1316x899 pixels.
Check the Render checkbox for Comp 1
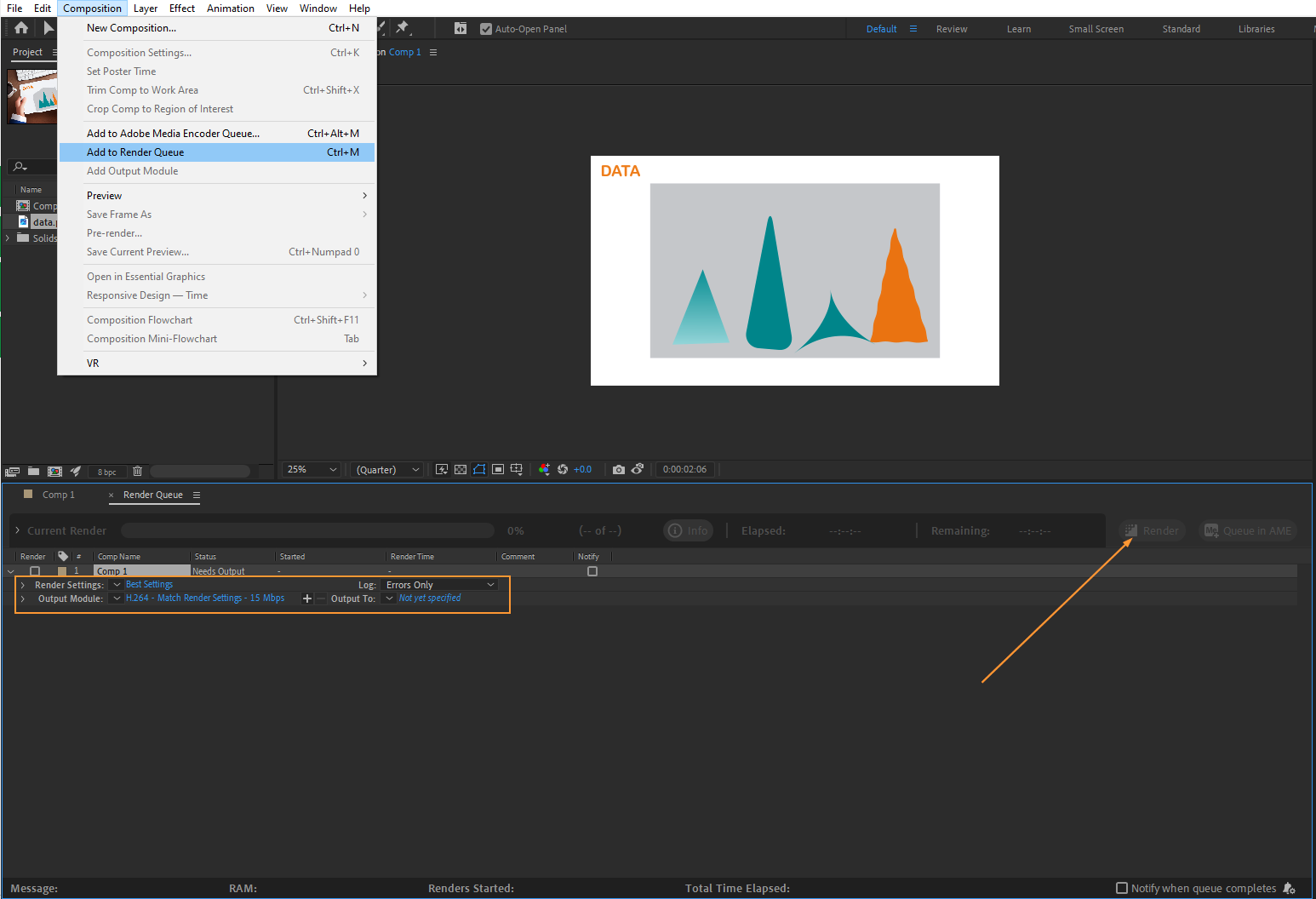pyautogui.click(x=35, y=571)
